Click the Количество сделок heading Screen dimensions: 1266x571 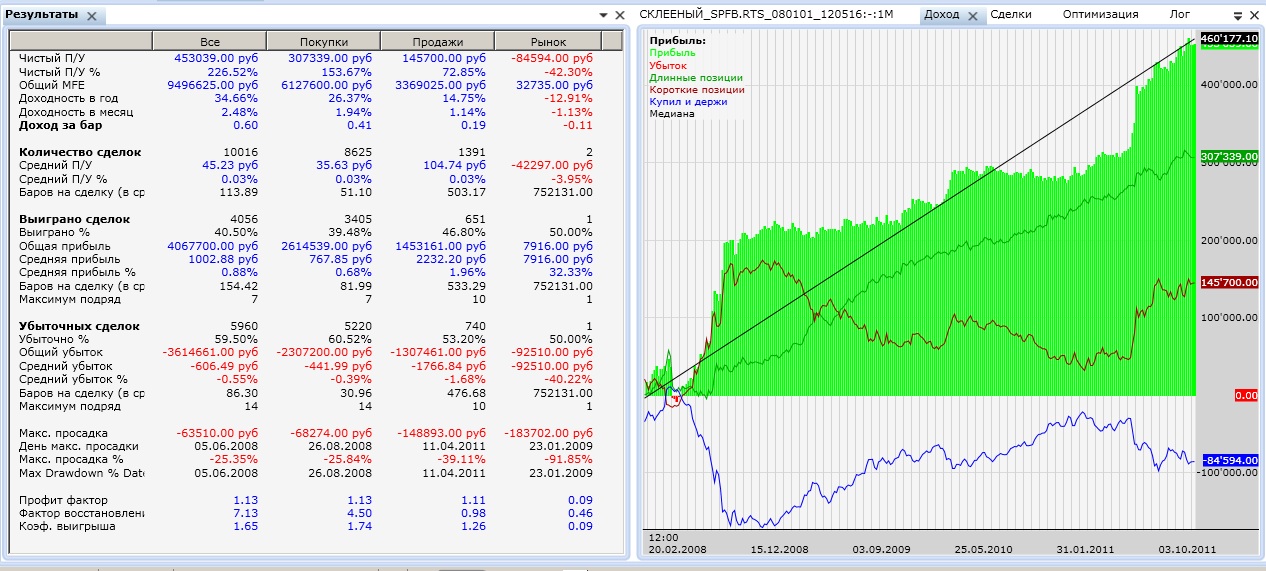click(x=80, y=152)
